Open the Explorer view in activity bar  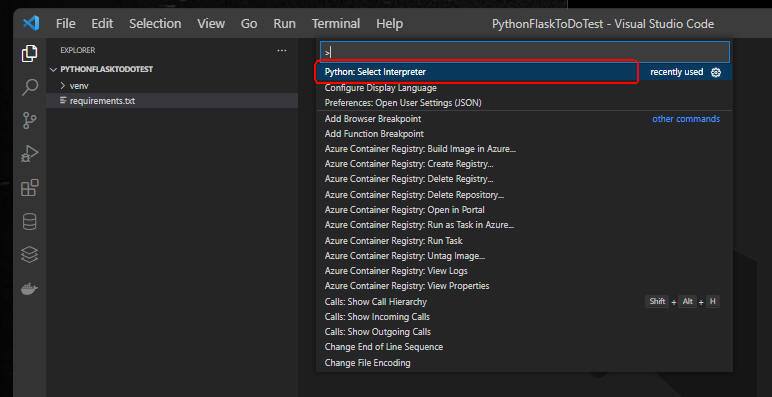coord(30,53)
